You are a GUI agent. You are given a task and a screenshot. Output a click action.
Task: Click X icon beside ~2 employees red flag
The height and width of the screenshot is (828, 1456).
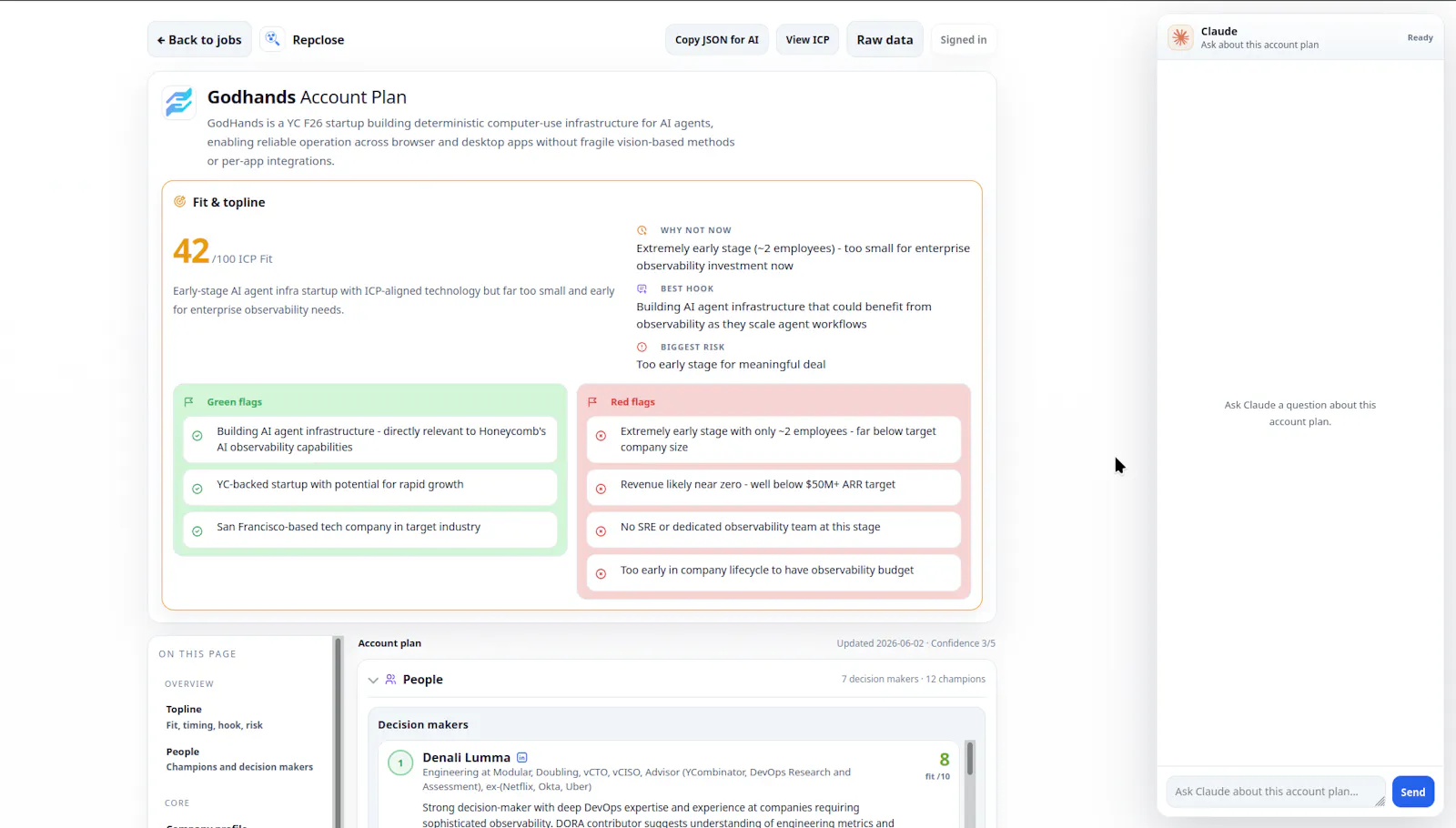point(601,436)
